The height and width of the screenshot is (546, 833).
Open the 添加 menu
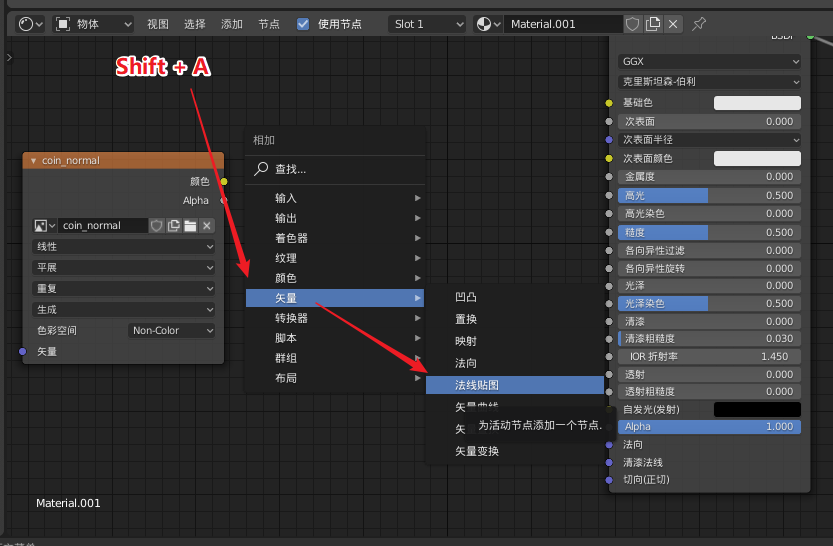[232, 24]
